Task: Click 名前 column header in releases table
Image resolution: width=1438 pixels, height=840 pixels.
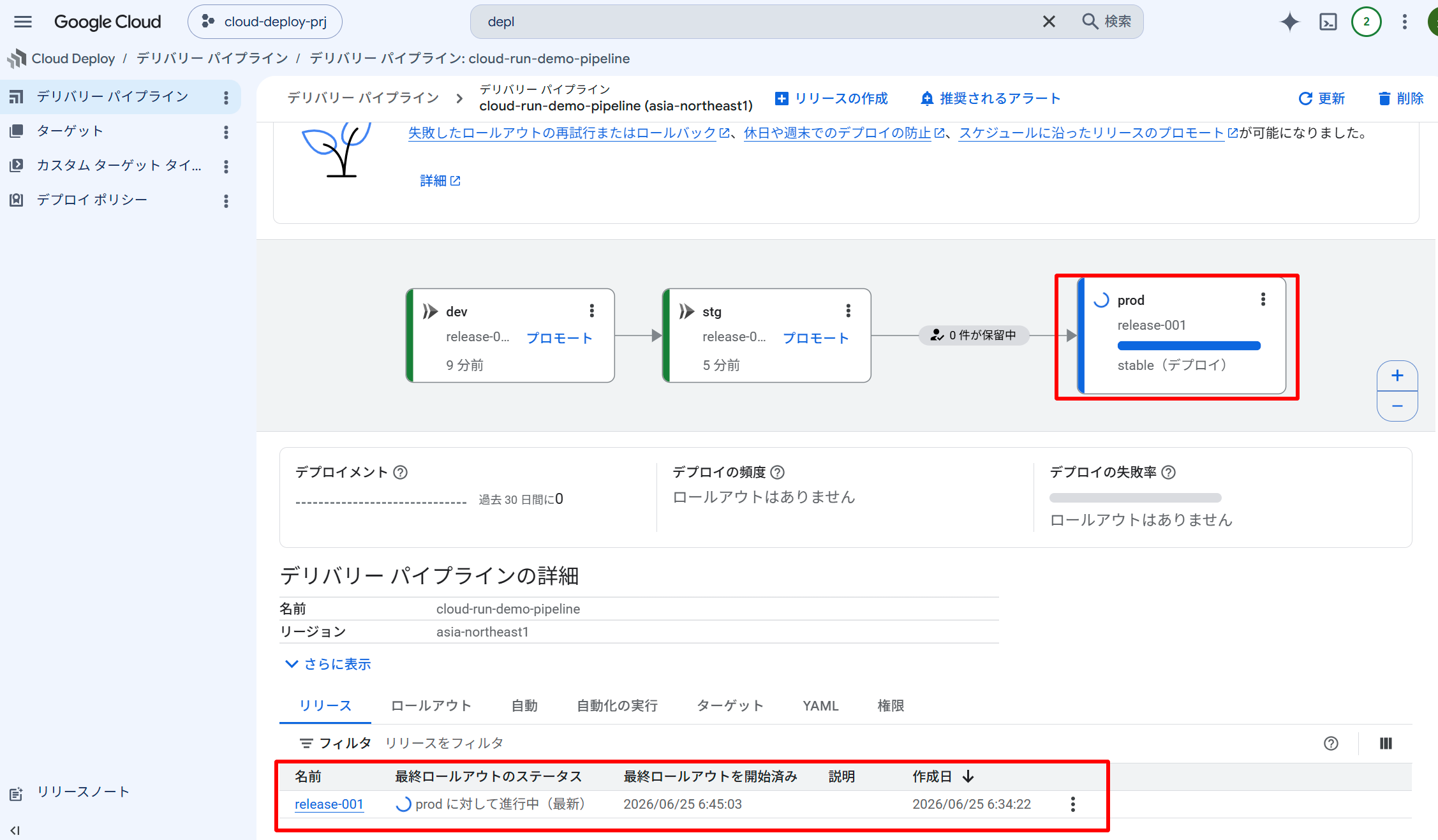Action: point(308,776)
